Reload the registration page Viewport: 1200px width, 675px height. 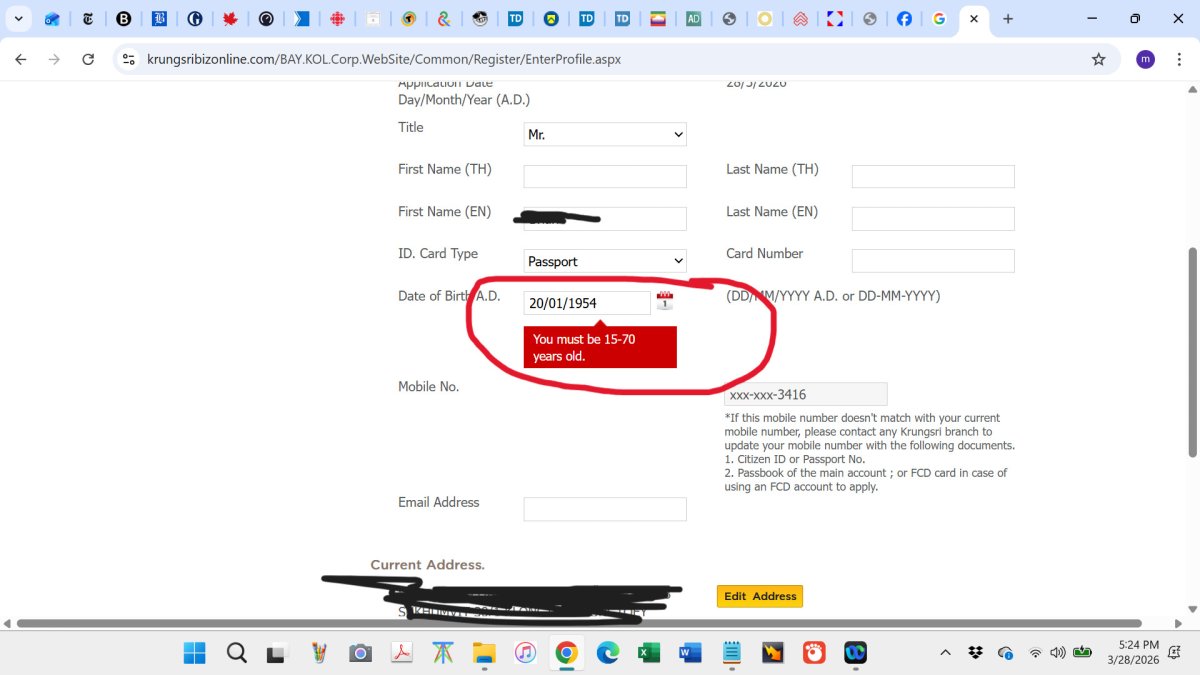[x=88, y=59]
